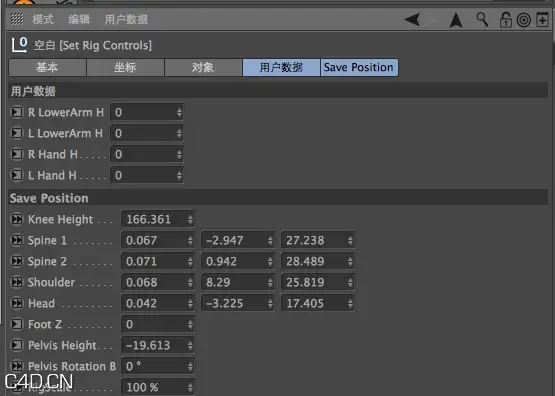This screenshot has height=396, width=555.
Task: Click the Pelvis Height field showing -19.613
Action: 158,345
